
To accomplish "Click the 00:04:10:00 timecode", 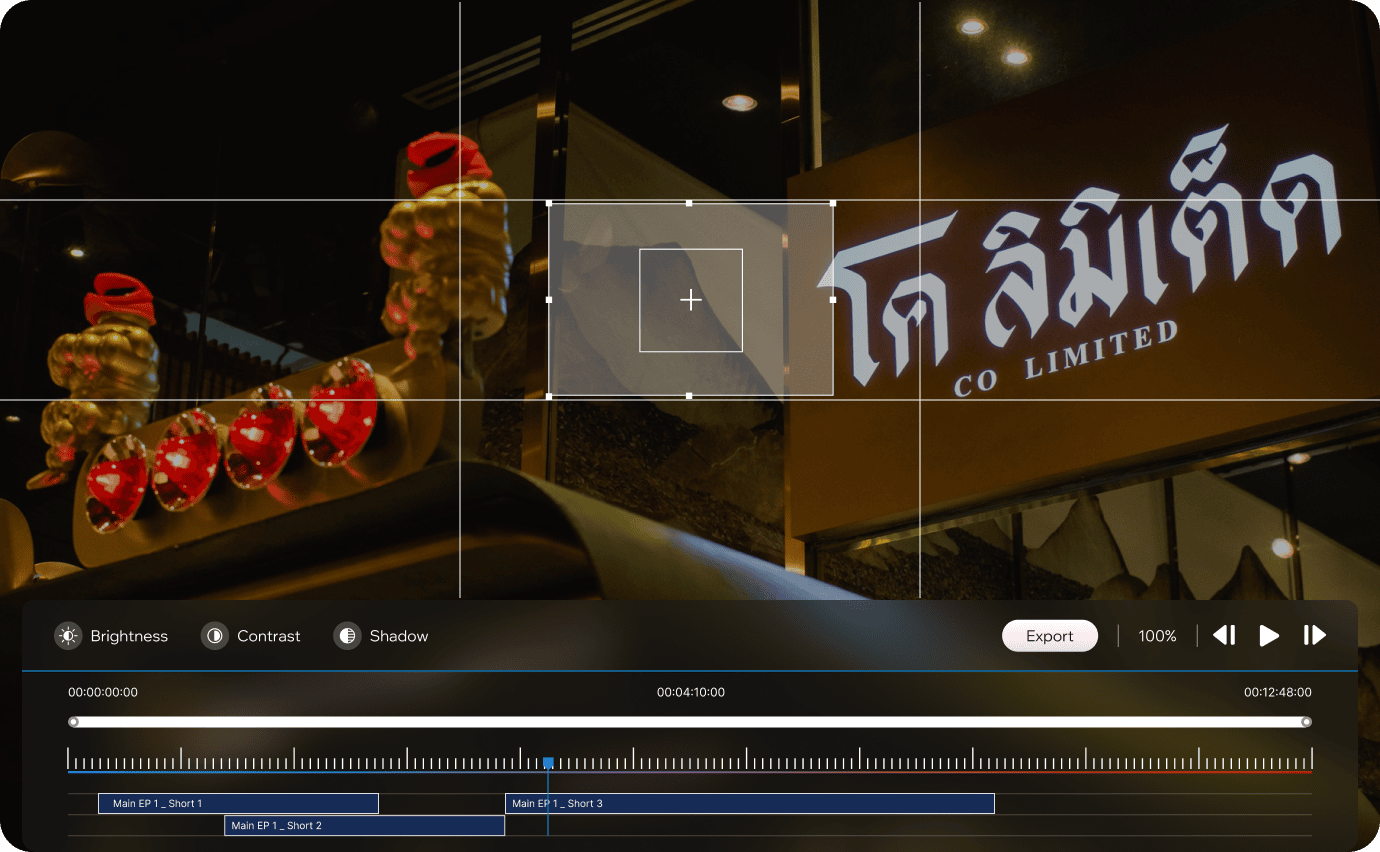I will pyautogui.click(x=691, y=692).
